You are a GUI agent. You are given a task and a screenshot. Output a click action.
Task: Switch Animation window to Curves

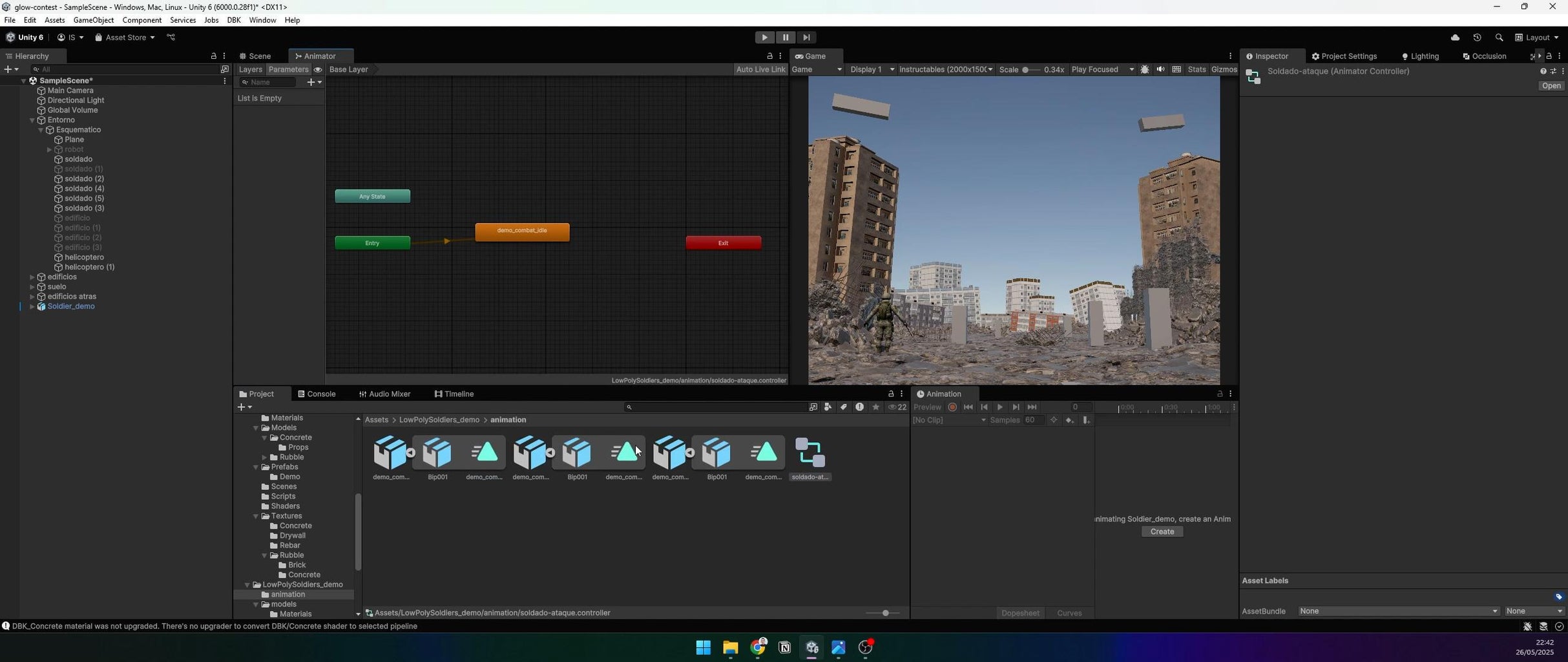coord(1069,614)
